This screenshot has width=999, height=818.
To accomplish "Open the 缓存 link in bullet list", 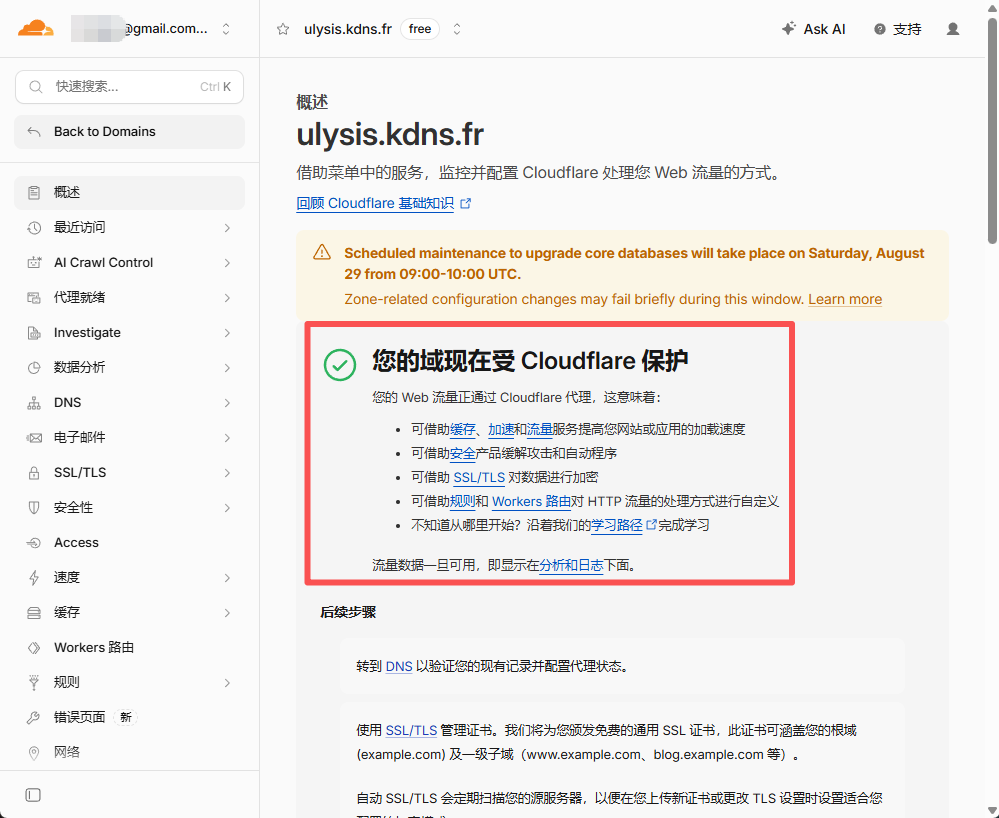I will (463, 429).
